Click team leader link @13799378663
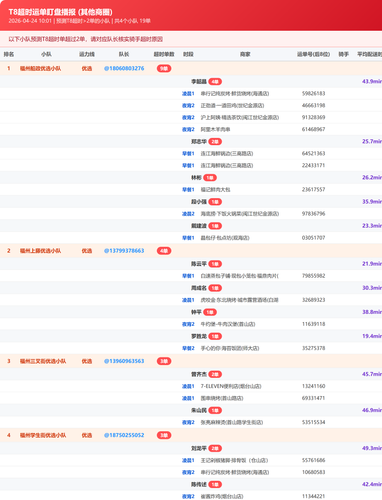This screenshot has height=500, width=382. coord(124,251)
